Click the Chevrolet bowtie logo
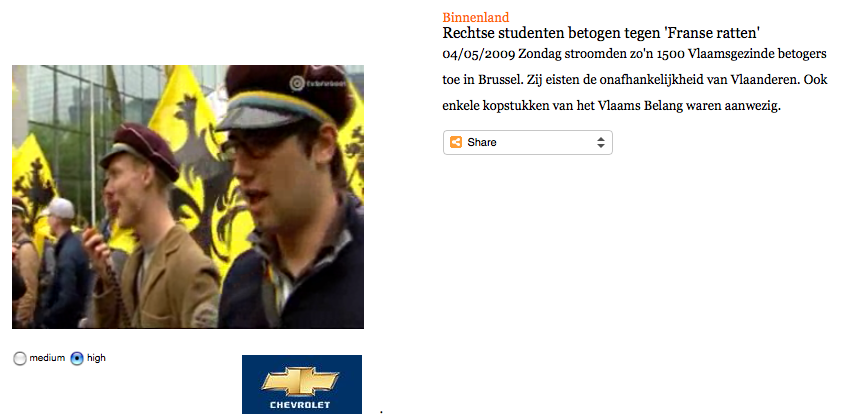 pos(301,381)
